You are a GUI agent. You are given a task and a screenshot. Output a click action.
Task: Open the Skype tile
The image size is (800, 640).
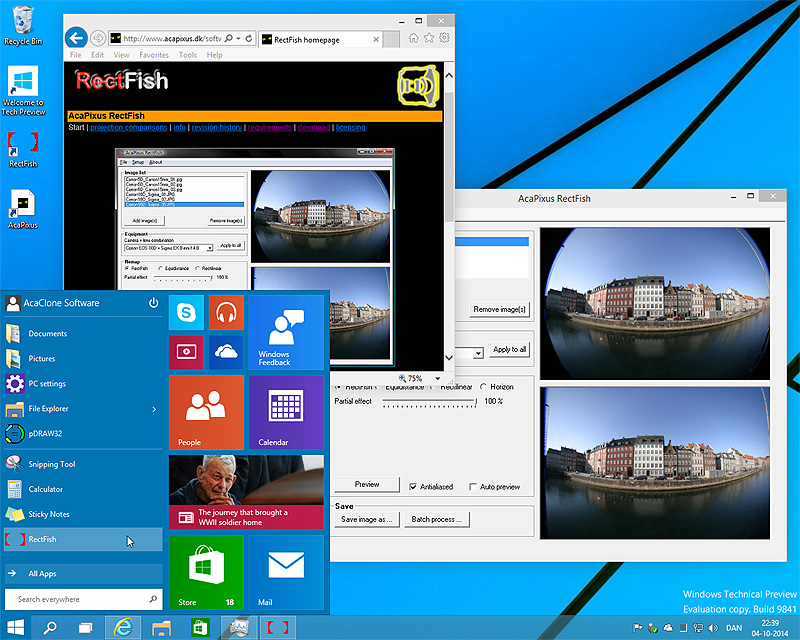coord(186,312)
